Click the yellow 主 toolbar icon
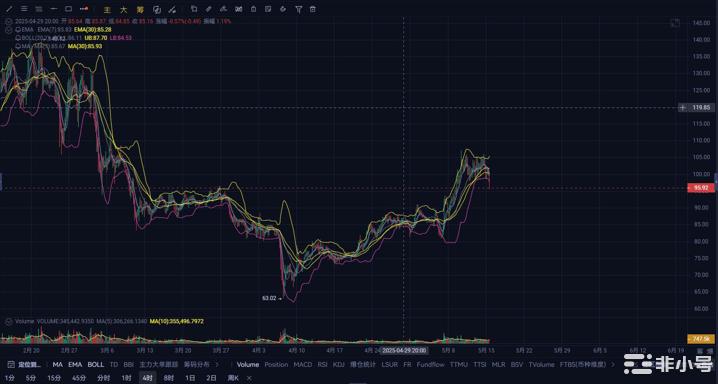 [107, 9]
